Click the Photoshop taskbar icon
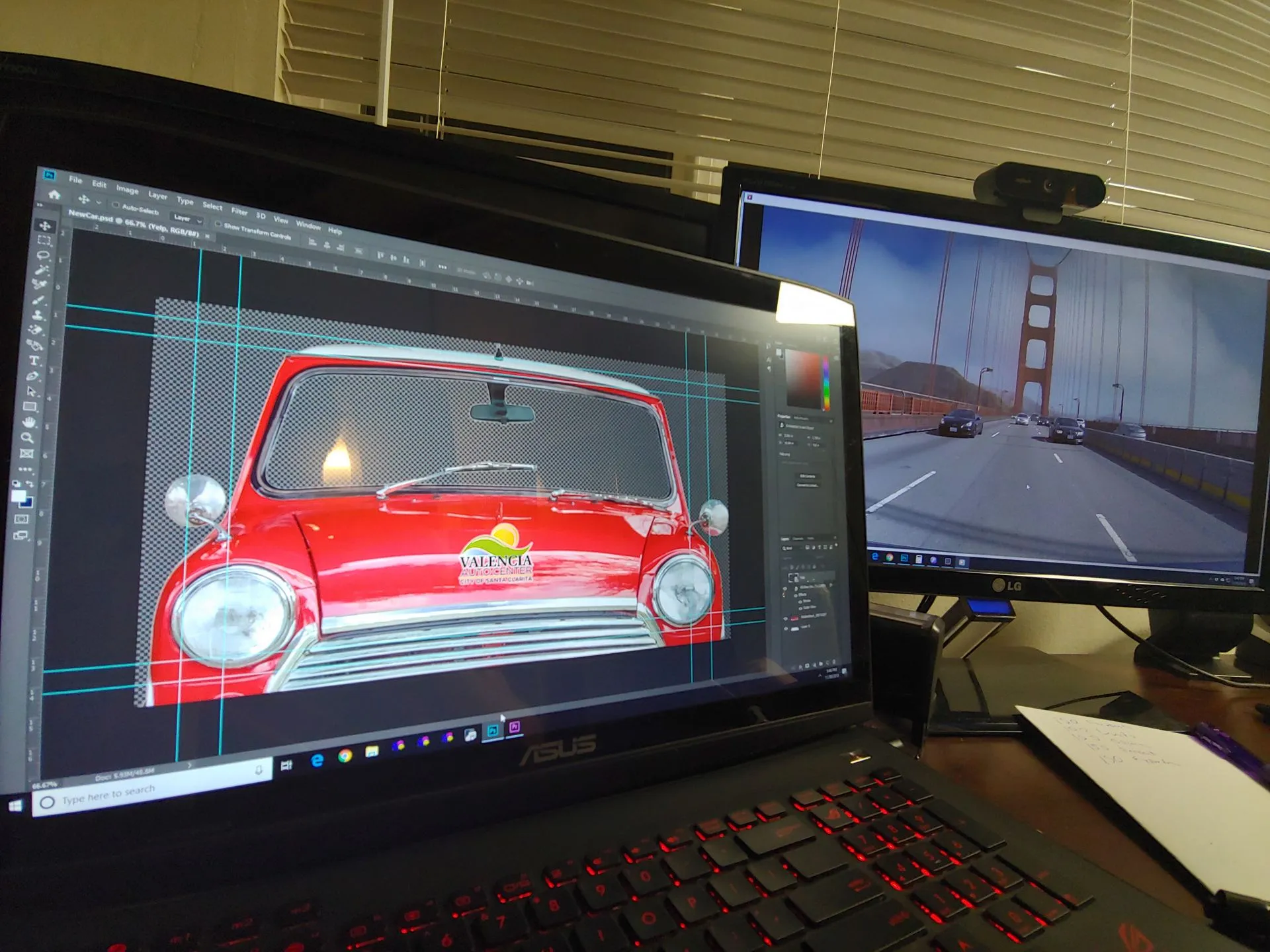Viewport: 1270px width, 952px height. click(x=493, y=731)
